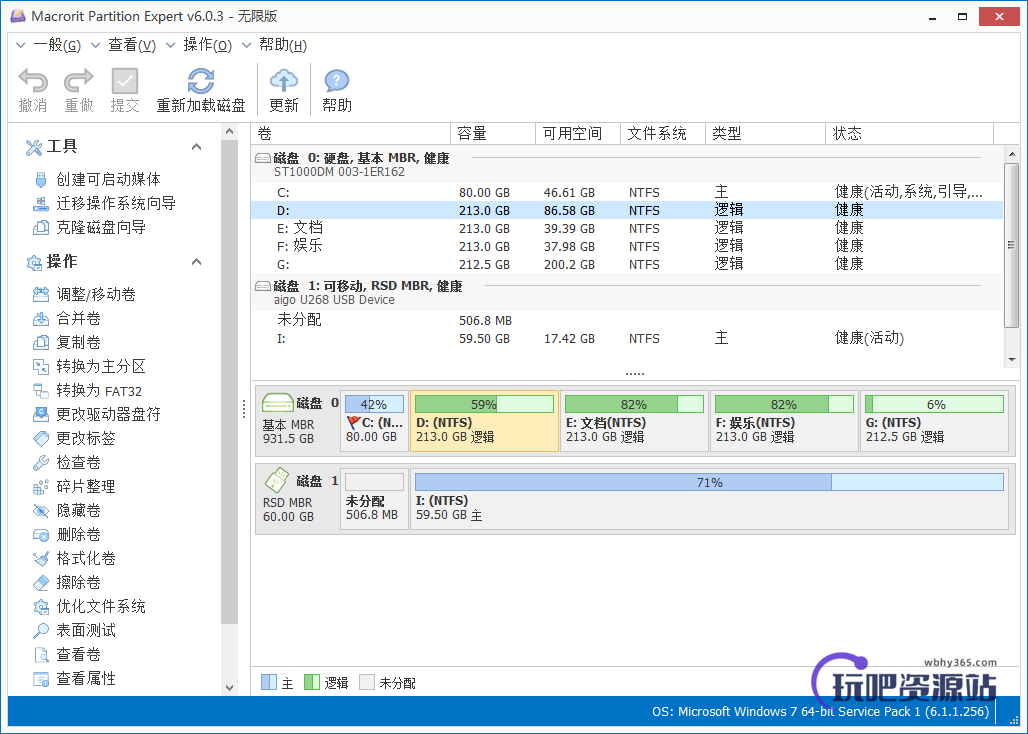Screen dimensions: 1028x734
Task: Choose 删除卷 operation
Action: coord(67,535)
